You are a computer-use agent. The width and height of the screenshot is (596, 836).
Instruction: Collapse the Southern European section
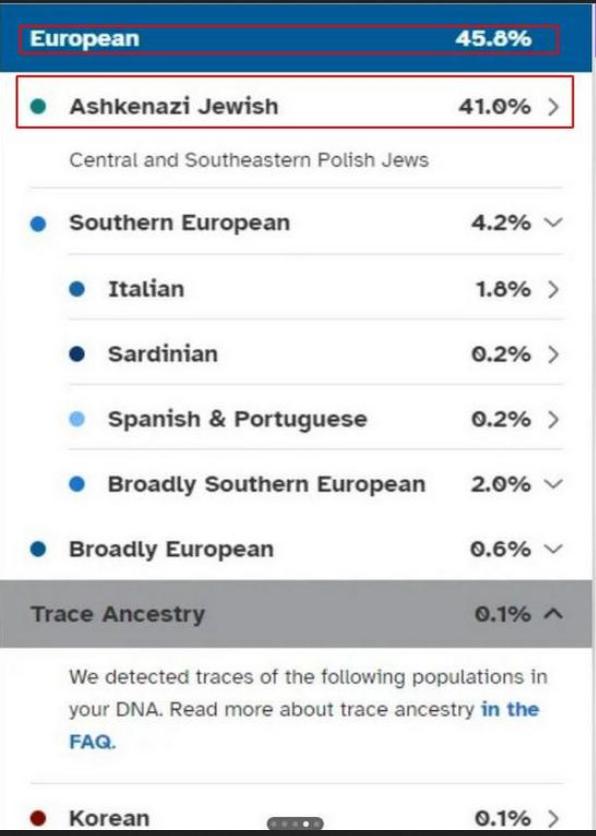click(x=554, y=222)
